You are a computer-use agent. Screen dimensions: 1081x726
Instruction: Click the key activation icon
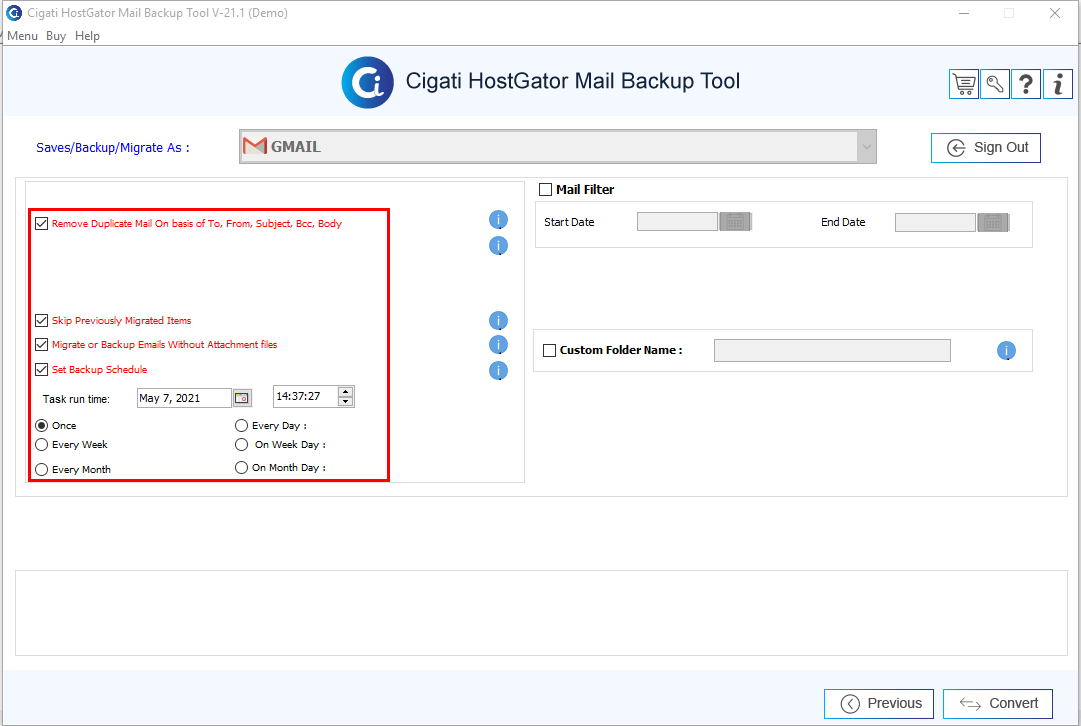click(995, 85)
